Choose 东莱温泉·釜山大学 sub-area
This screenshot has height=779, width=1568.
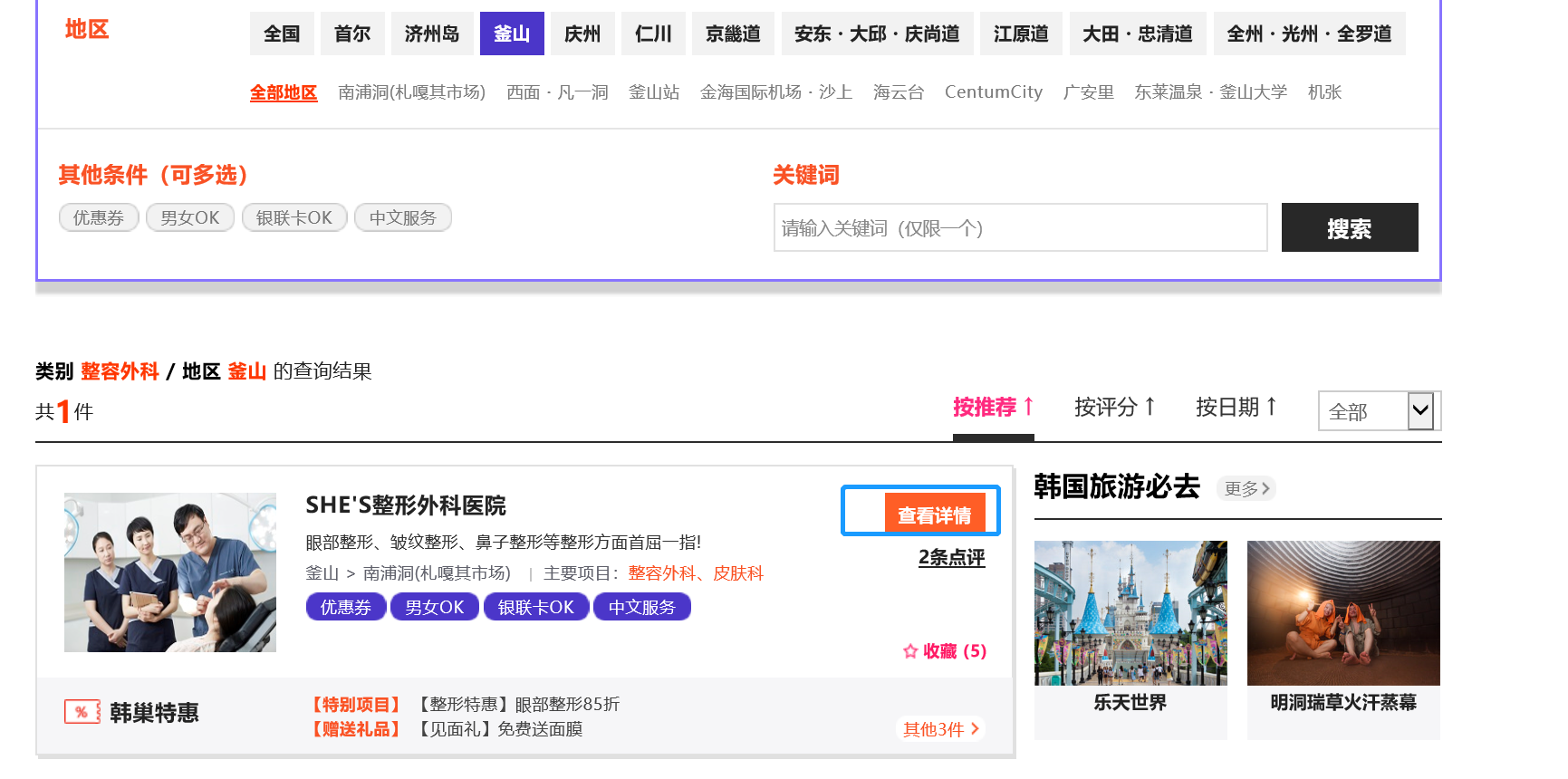(1210, 92)
